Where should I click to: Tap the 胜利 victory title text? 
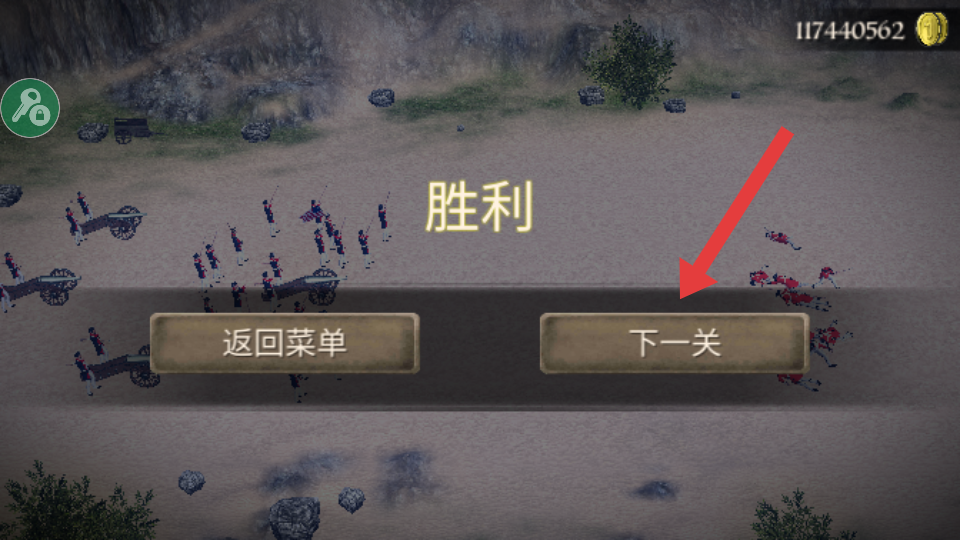[x=479, y=207]
